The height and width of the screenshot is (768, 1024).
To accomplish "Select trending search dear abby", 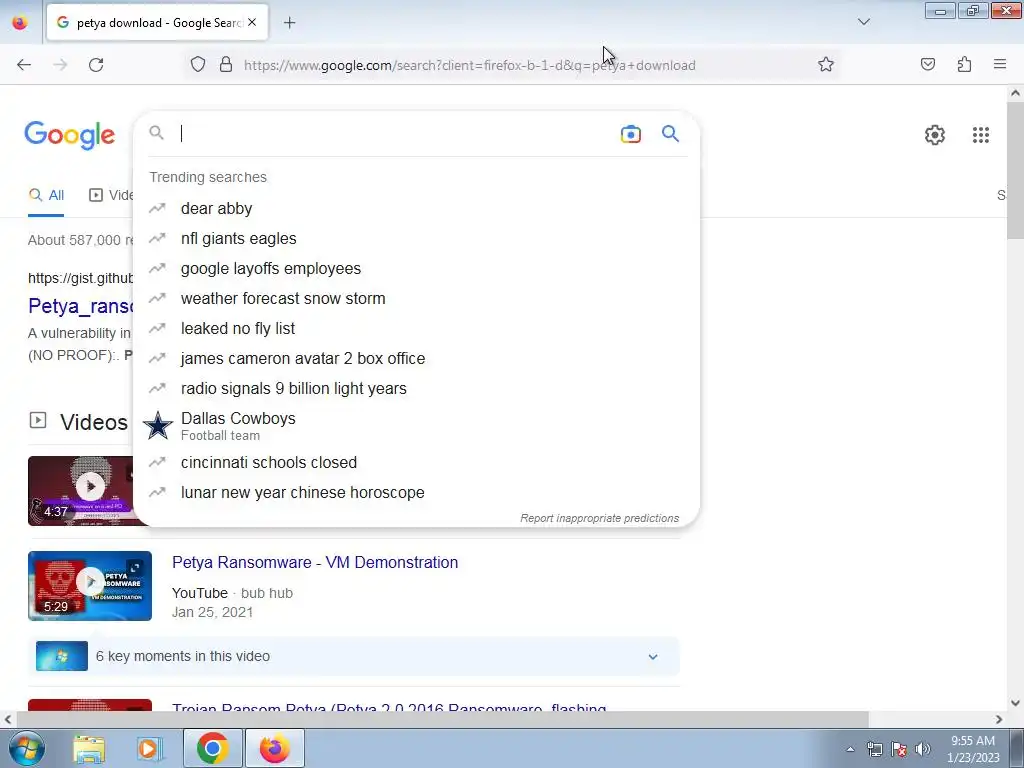I will point(417,208).
